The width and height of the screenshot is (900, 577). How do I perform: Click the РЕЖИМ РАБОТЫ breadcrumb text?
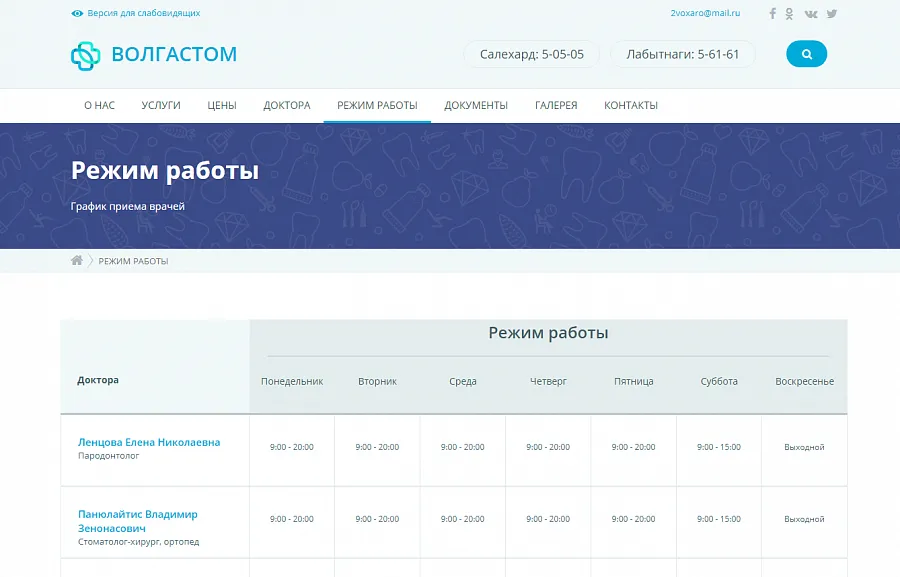click(133, 261)
